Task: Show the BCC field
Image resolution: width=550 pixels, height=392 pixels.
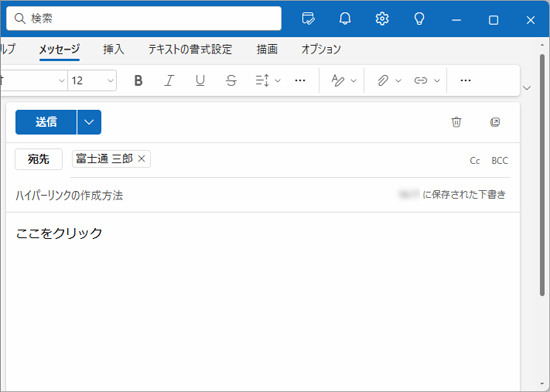Action: pyautogui.click(x=499, y=161)
